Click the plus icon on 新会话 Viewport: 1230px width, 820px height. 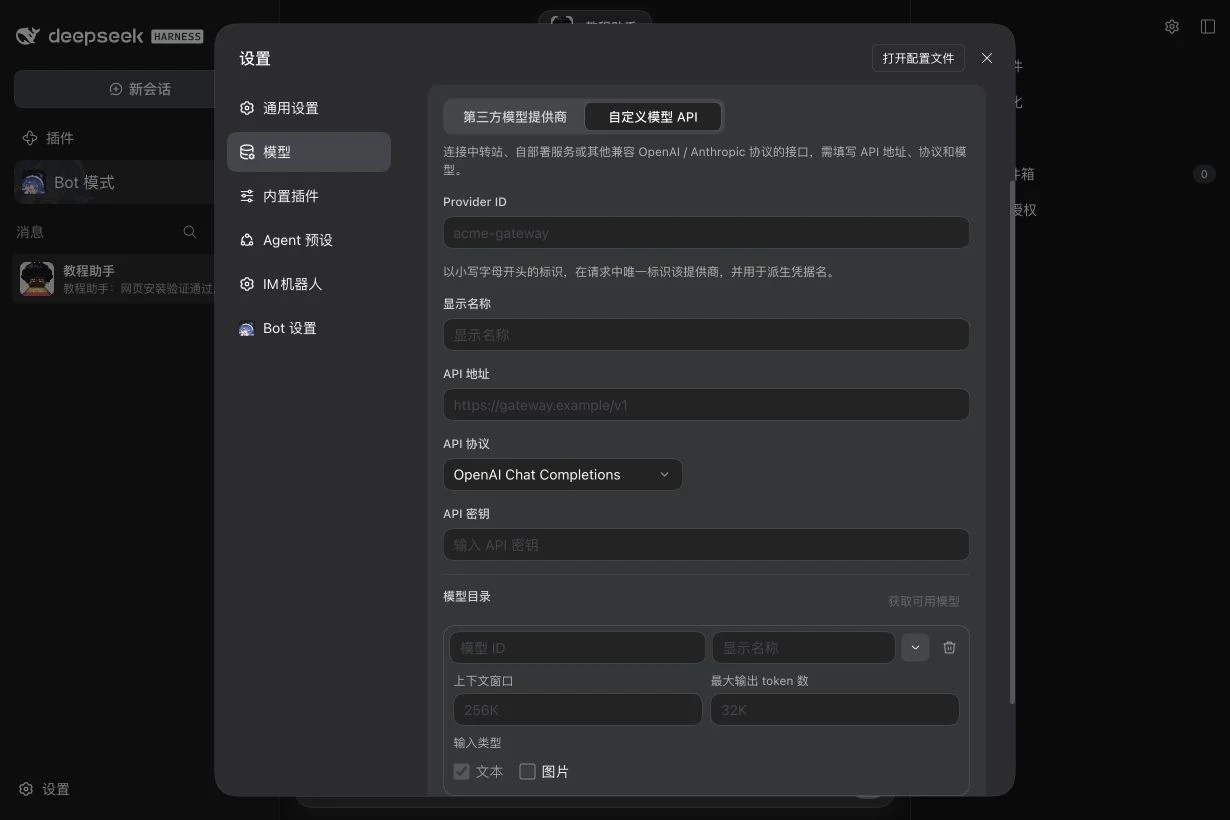click(x=116, y=89)
